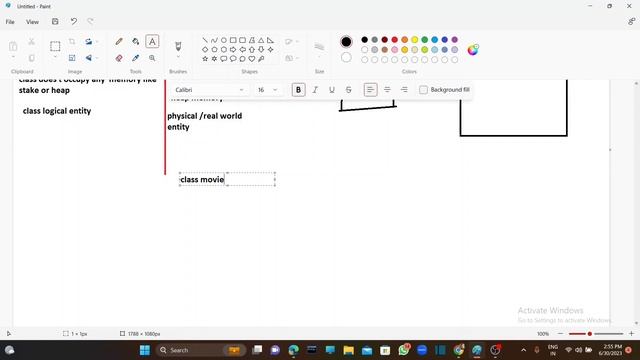The image size is (640, 360).
Task: Select the Pencil tool
Action: click(x=119, y=41)
